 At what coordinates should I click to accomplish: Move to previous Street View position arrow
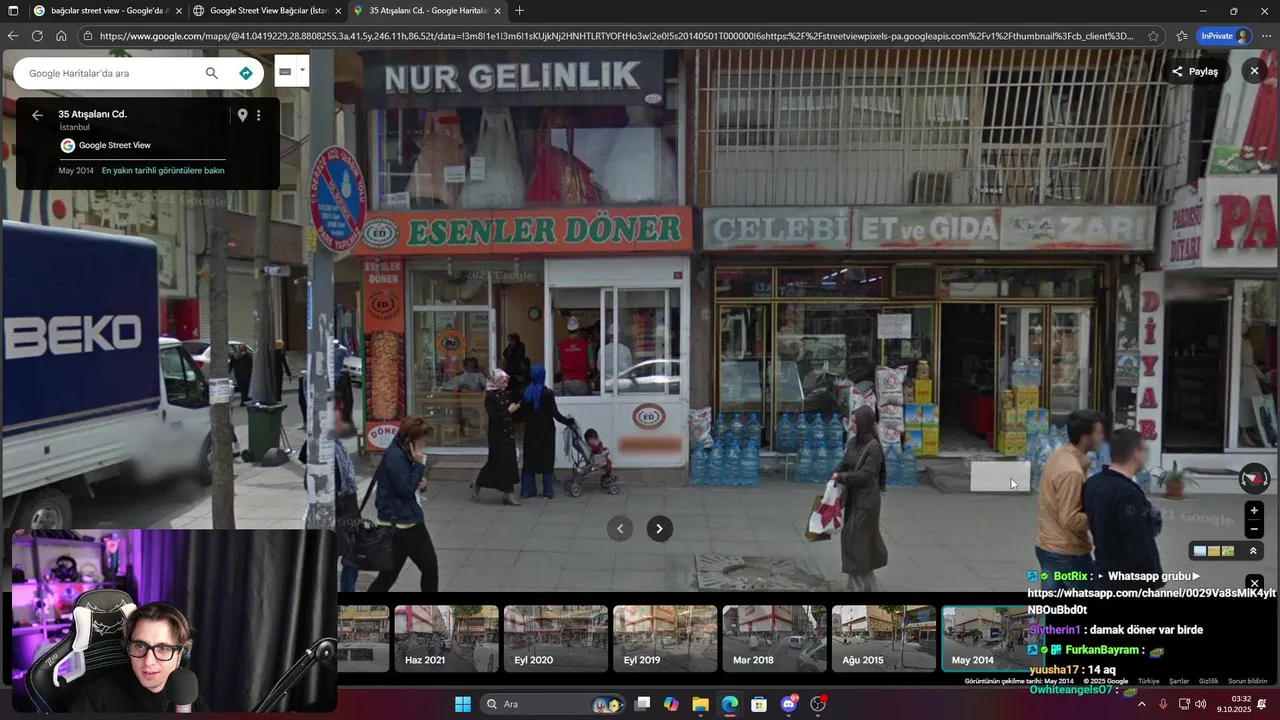[620, 529]
